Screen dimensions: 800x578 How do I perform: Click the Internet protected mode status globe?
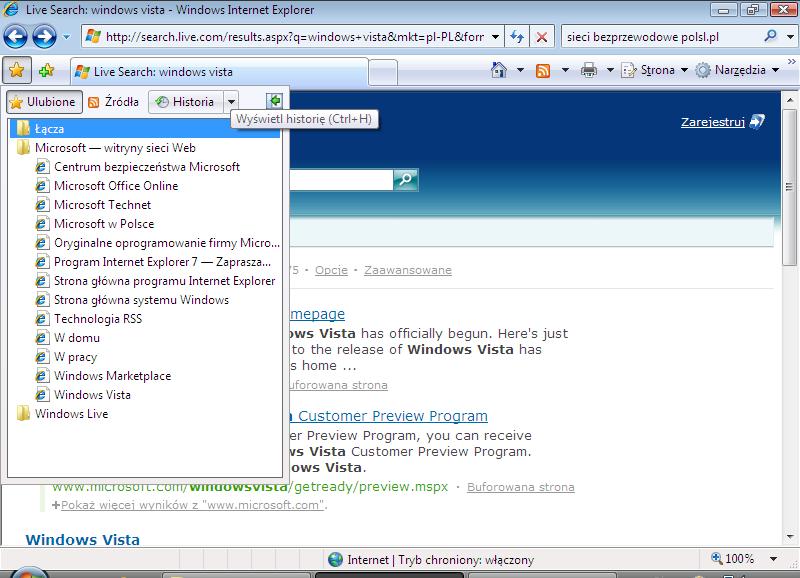(x=335, y=560)
